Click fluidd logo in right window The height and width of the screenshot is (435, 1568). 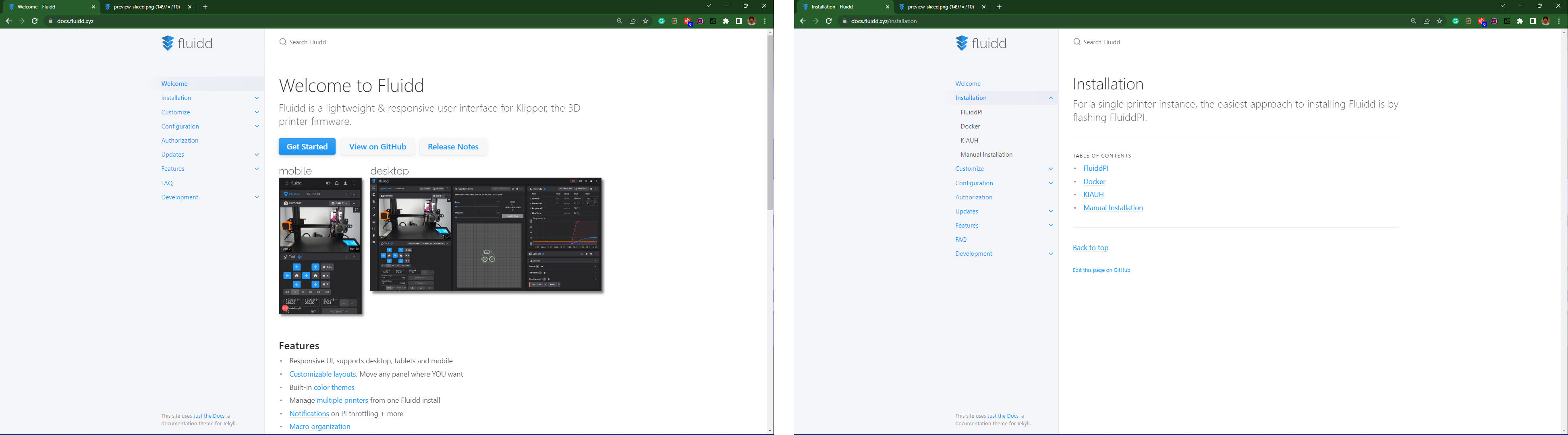[x=981, y=43]
